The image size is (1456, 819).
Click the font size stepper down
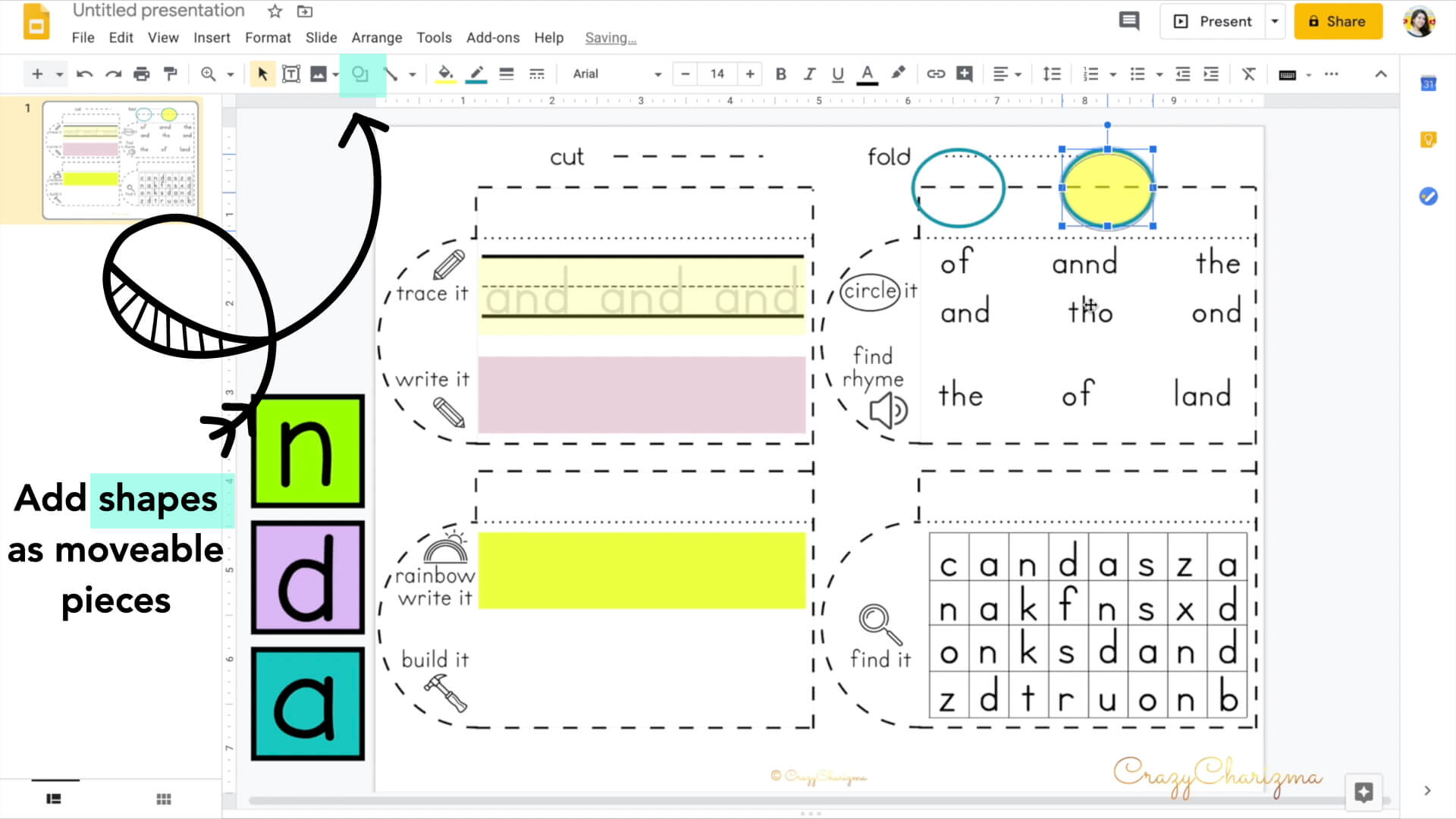pyautogui.click(x=686, y=74)
